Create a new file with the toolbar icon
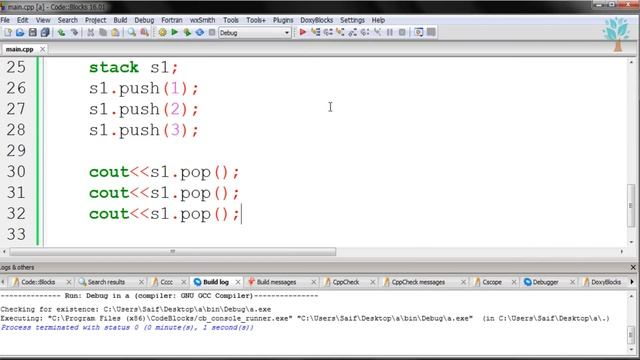Screen dimensions: 640x360 click(8, 33)
